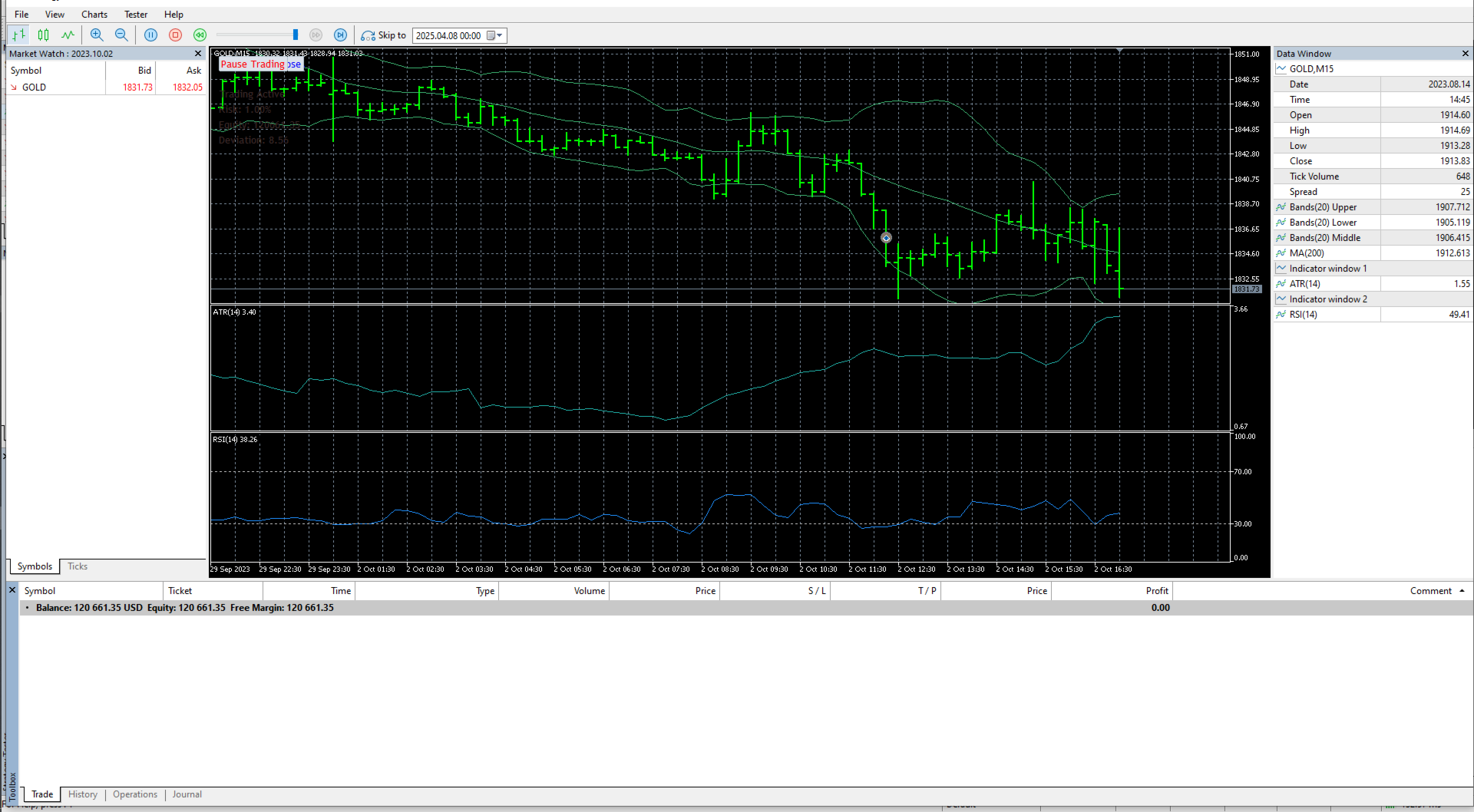Viewport: 1474px width, 812px height.
Task: Click the Tick Volume value 648
Action: (x=1462, y=177)
